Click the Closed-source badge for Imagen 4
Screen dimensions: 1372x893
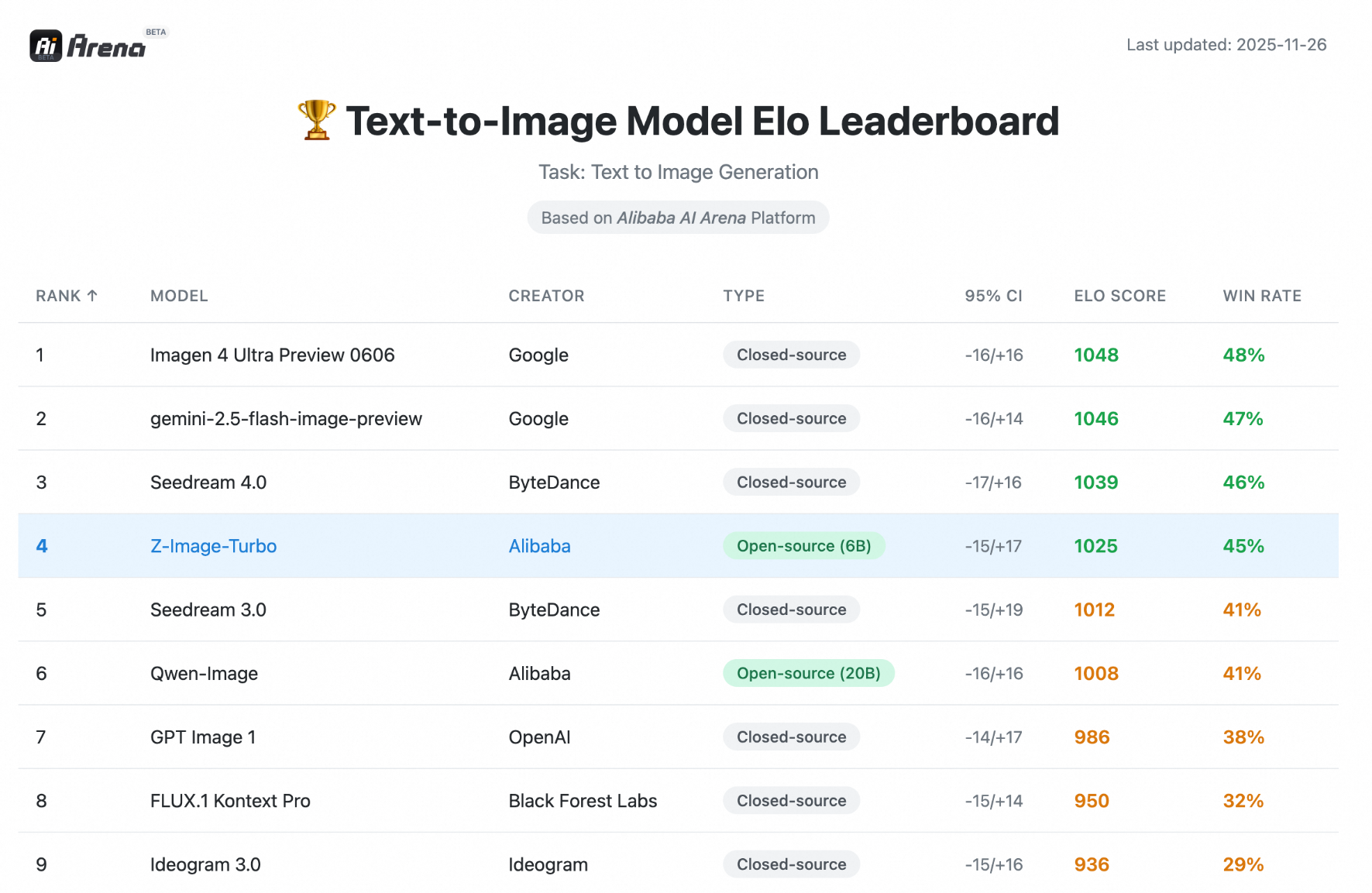tap(790, 355)
